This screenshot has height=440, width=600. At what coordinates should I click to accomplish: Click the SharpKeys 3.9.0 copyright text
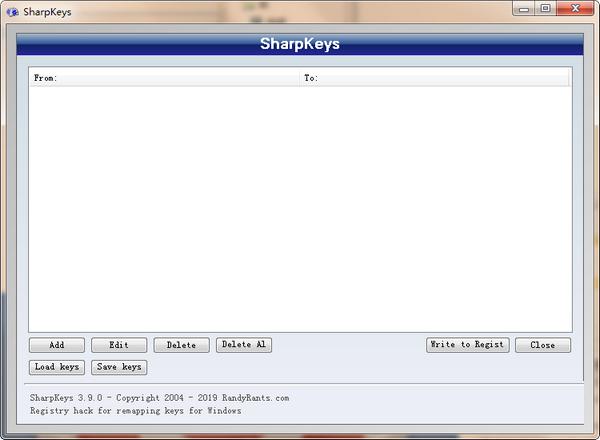pos(160,398)
